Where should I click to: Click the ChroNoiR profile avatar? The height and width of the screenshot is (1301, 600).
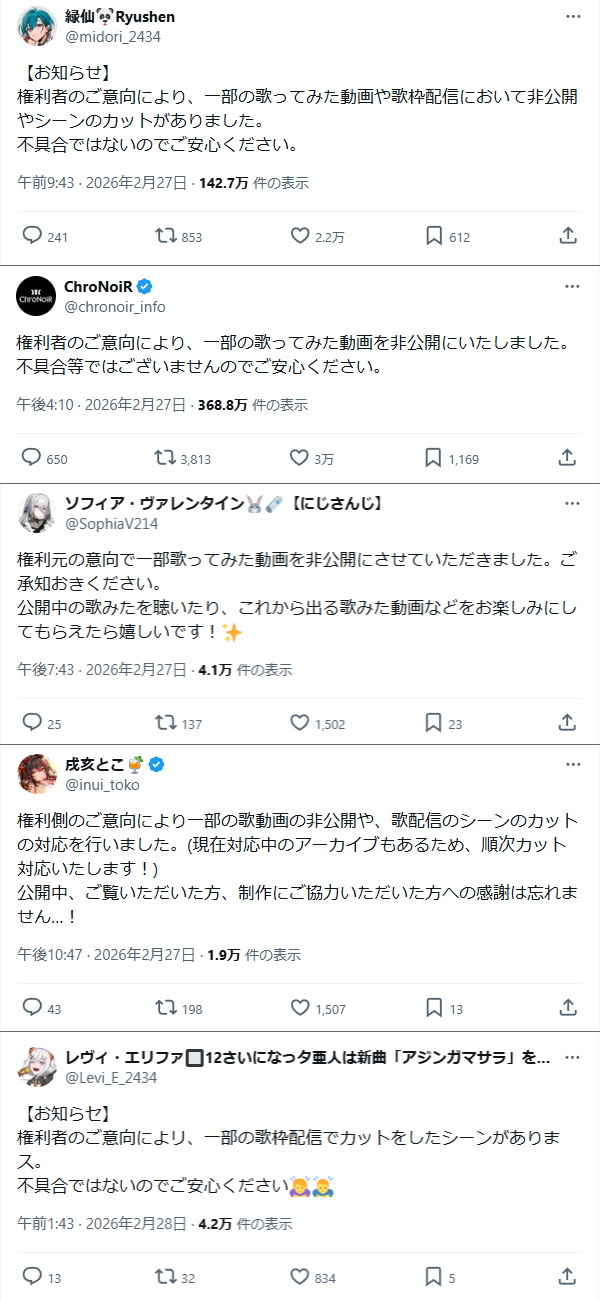(x=37, y=295)
